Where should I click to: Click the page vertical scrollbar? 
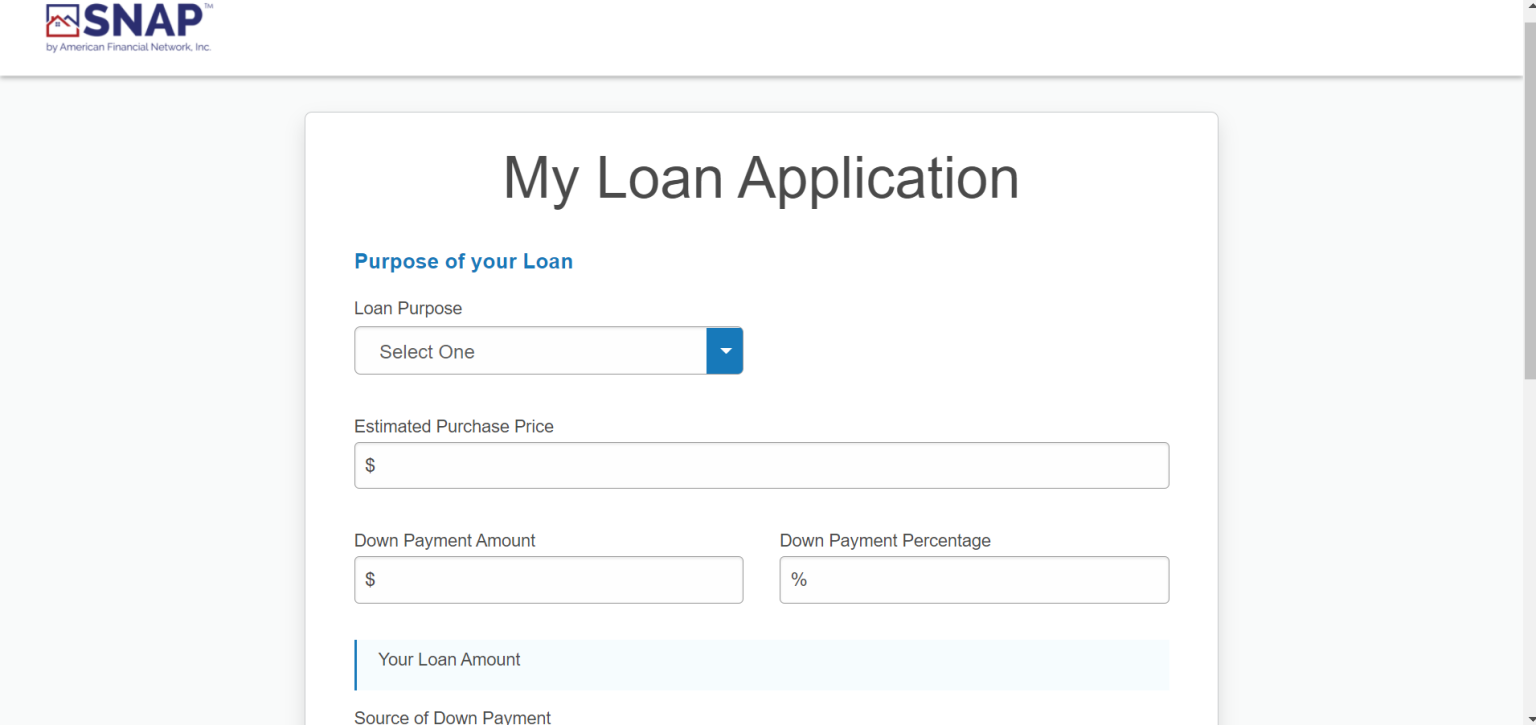(x=1529, y=200)
